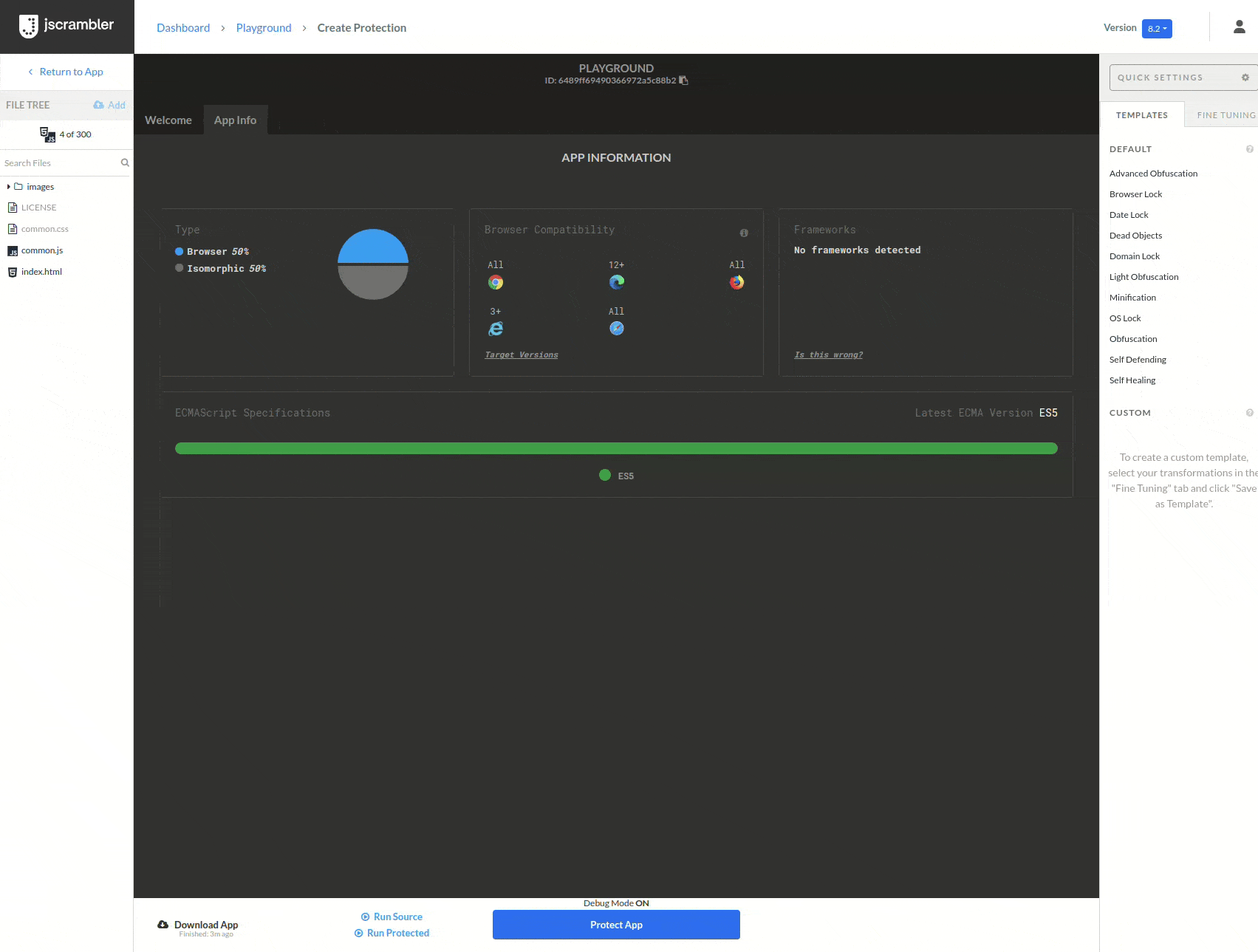
Task: Click the Add cloud upload icon
Action: [x=98, y=105]
